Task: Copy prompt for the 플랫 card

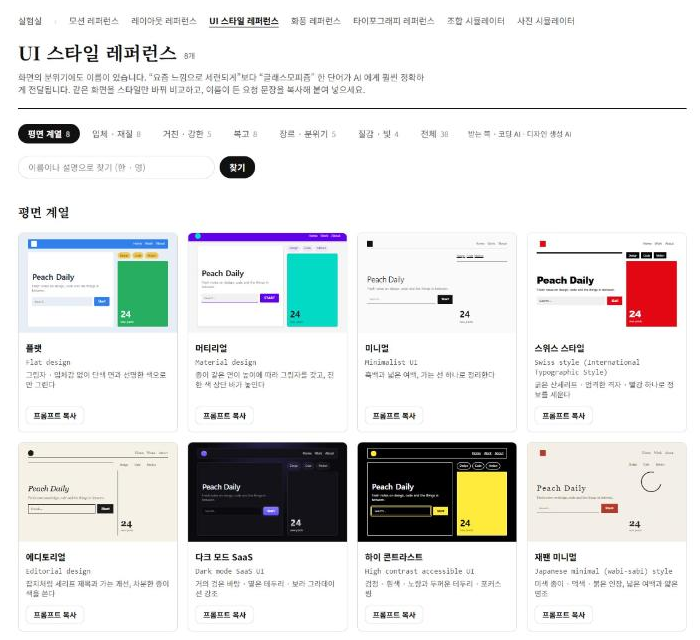Action: (x=55, y=416)
